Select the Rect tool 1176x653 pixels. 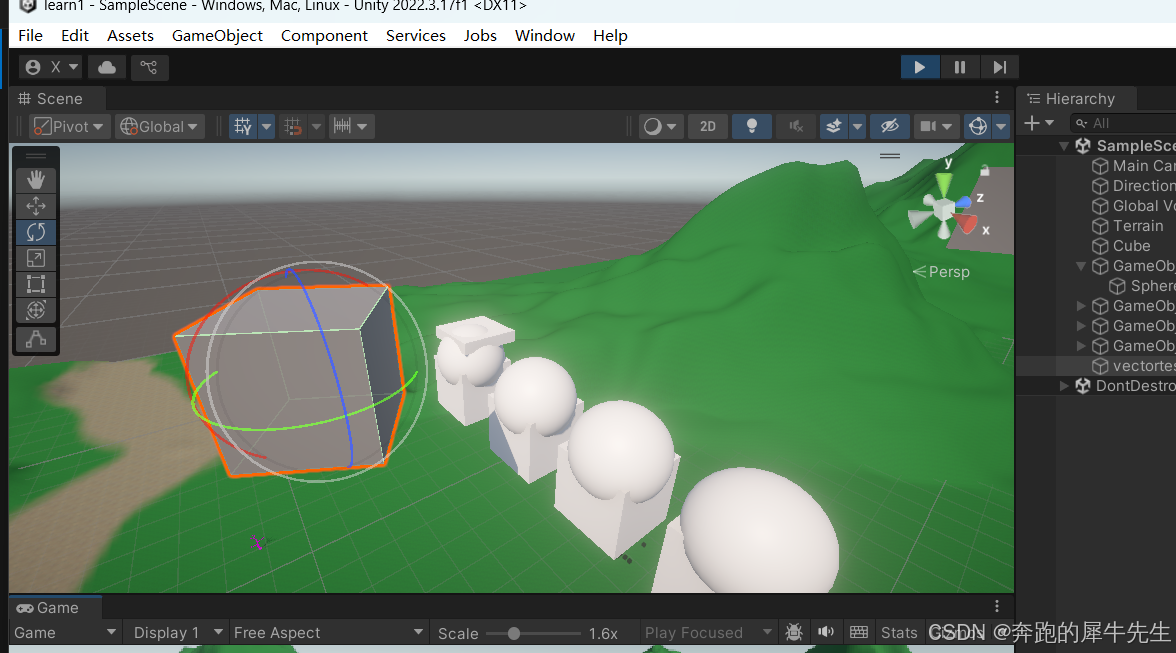pyautogui.click(x=35, y=284)
